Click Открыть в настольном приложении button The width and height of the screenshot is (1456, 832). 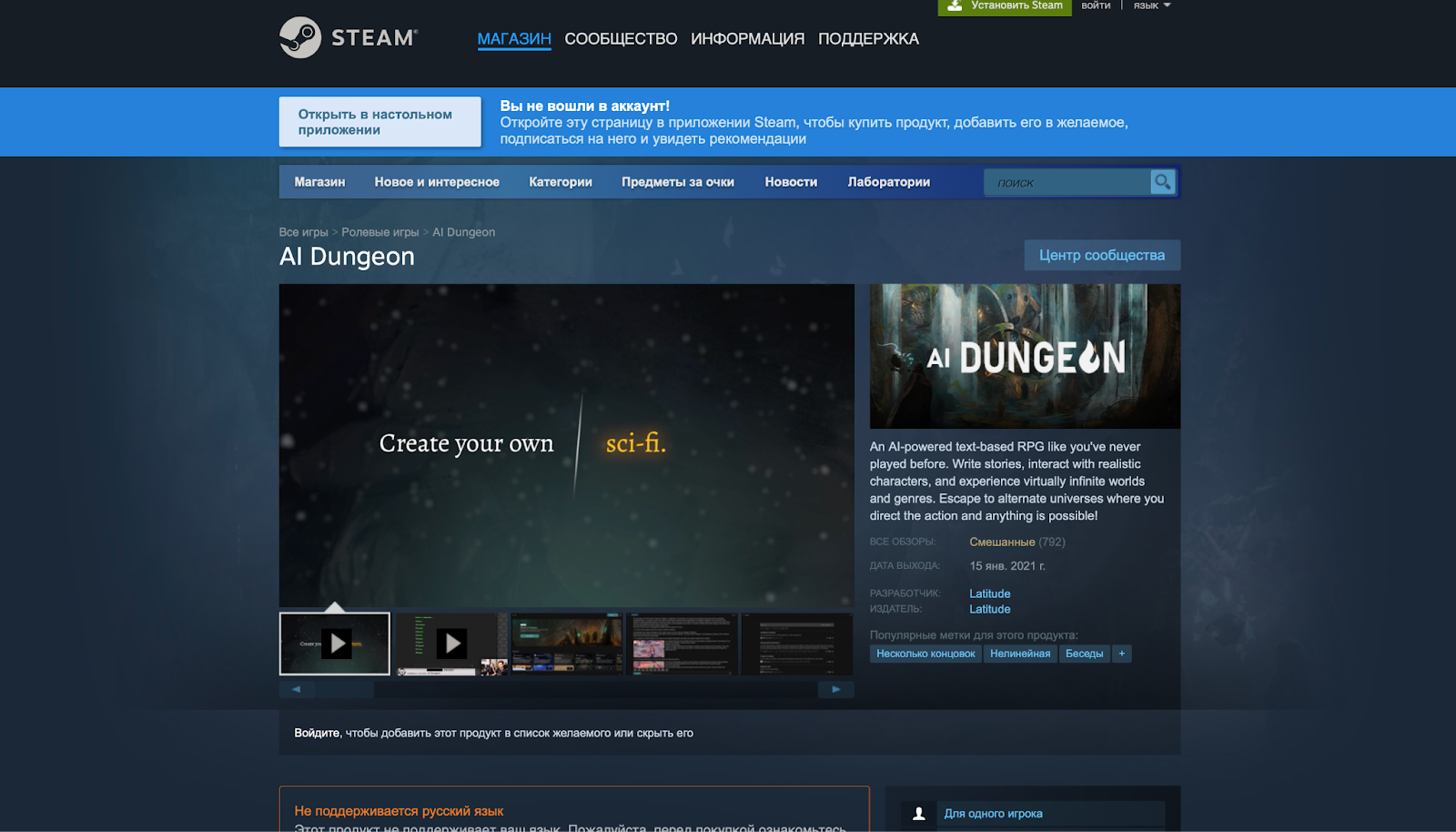[379, 122]
